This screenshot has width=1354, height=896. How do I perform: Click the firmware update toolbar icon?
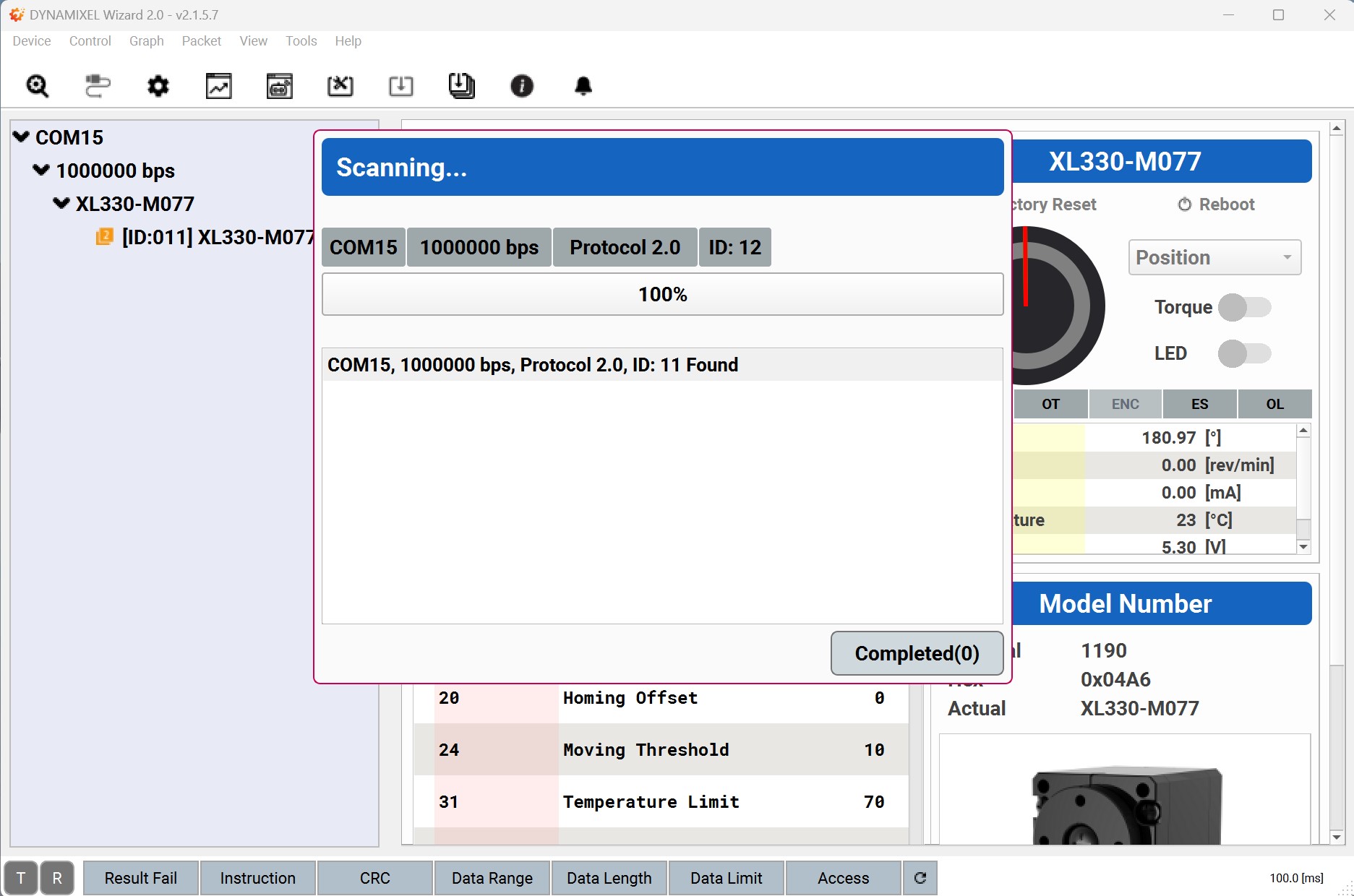click(x=400, y=86)
